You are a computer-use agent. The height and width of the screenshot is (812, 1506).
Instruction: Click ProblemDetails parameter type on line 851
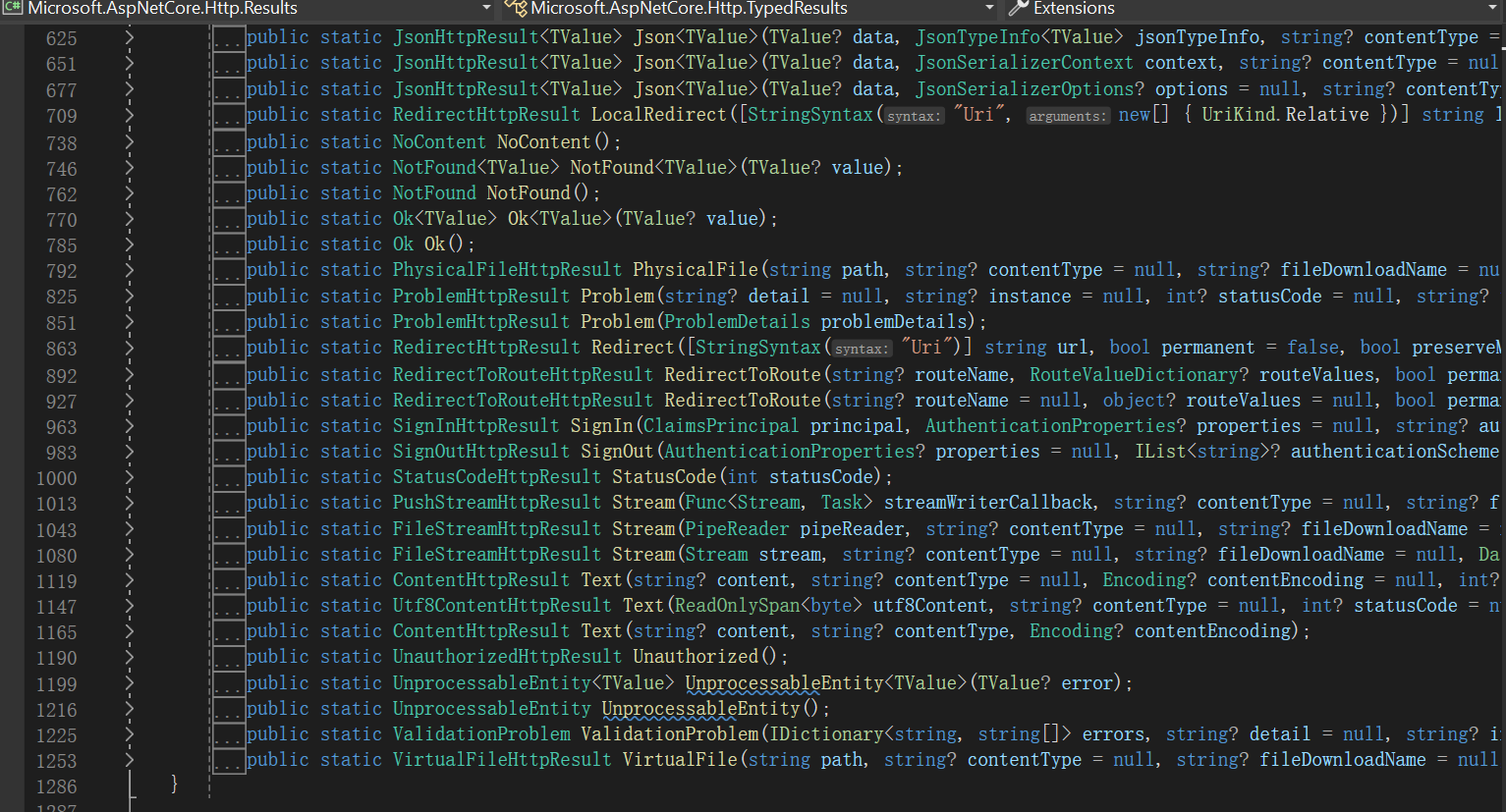click(737, 322)
